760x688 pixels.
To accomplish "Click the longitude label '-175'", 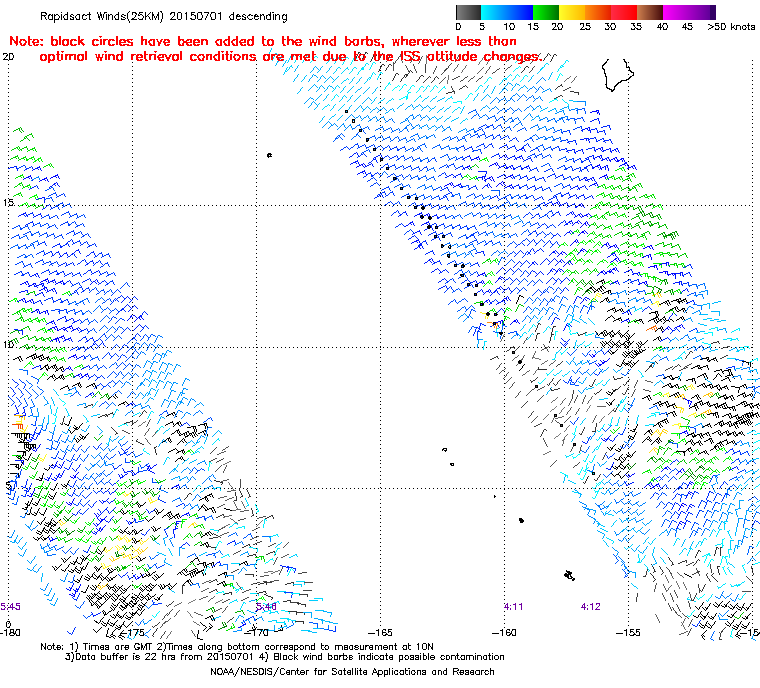I will point(133,633).
